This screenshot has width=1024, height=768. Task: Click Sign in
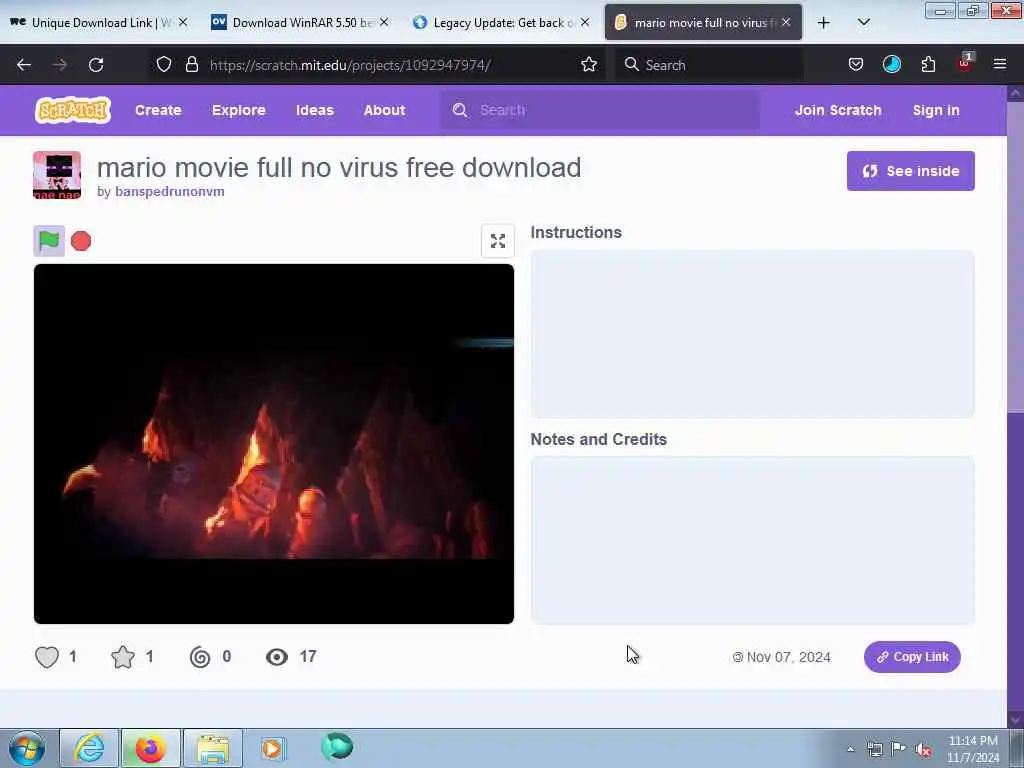pyautogui.click(x=936, y=110)
